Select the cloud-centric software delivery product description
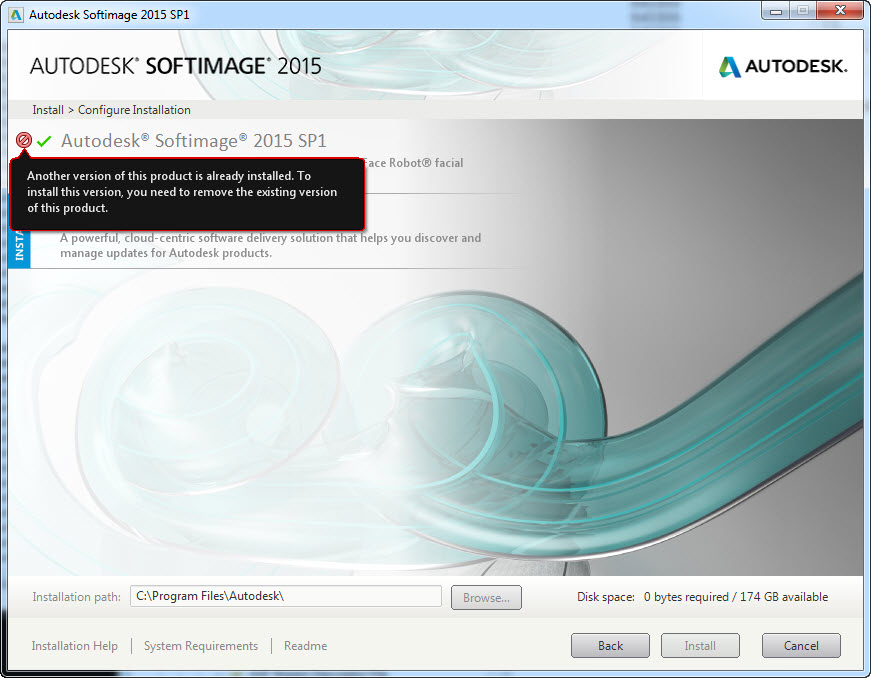 click(x=270, y=246)
